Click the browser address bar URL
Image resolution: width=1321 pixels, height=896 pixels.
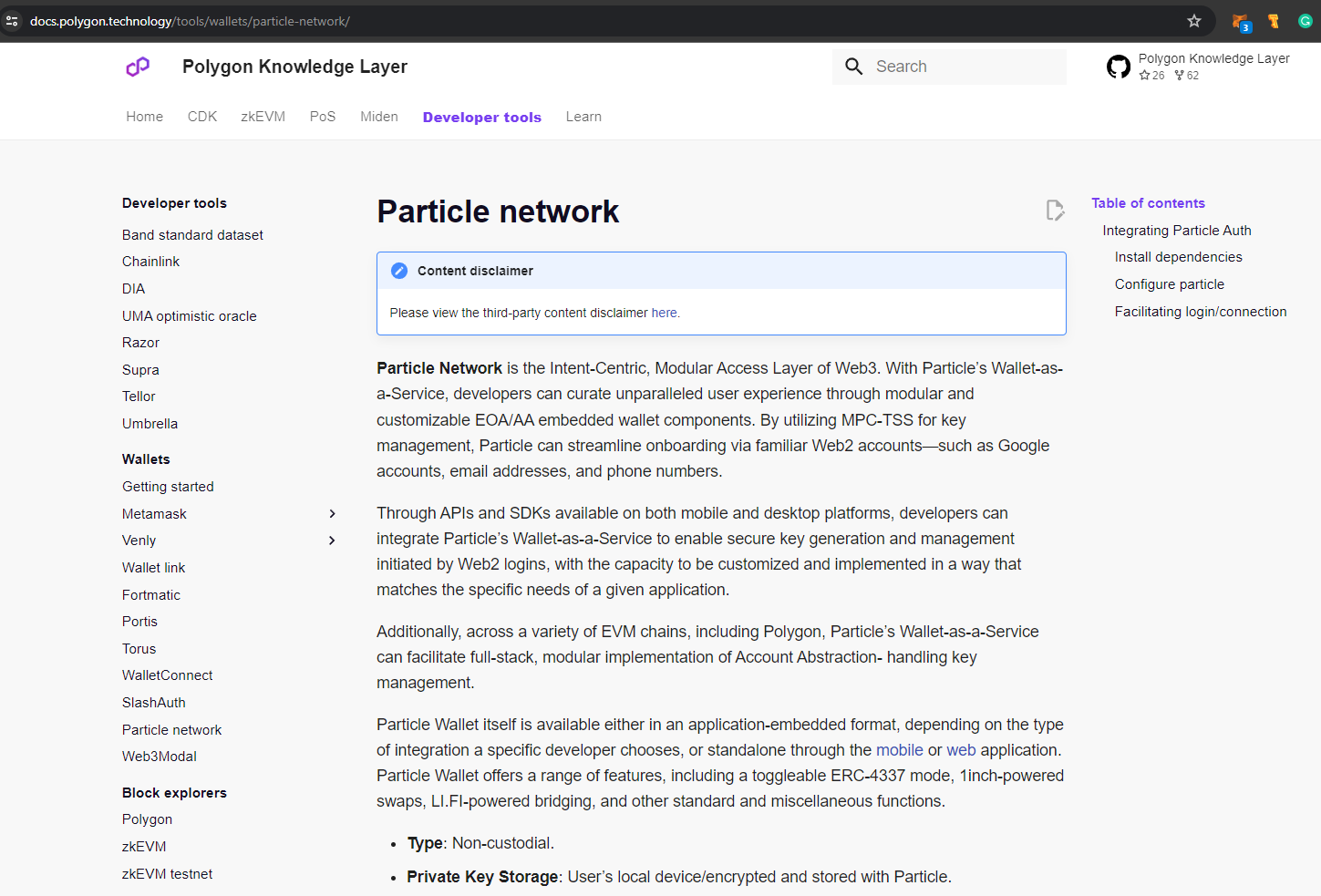click(190, 21)
